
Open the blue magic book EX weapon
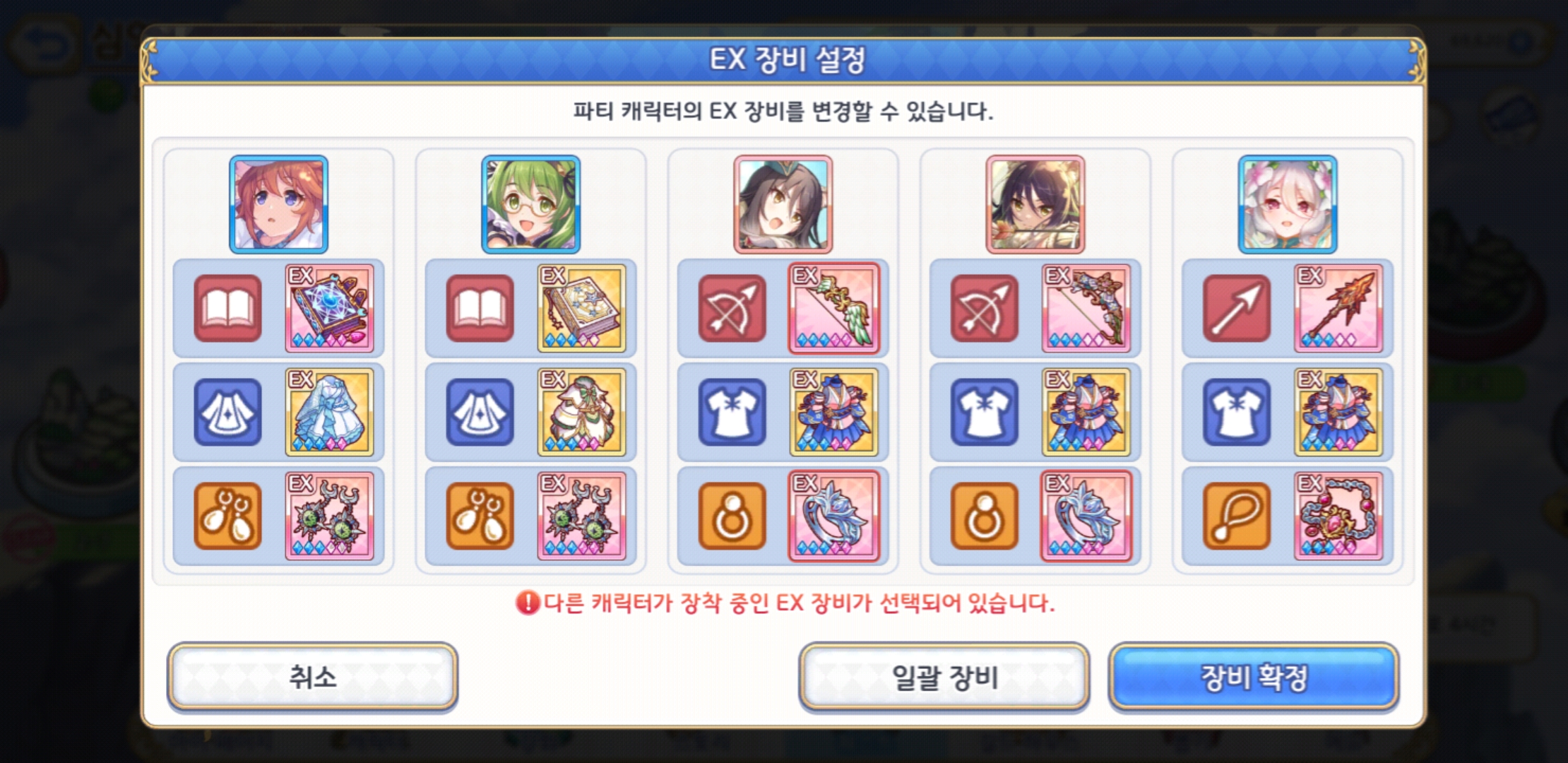coord(329,308)
